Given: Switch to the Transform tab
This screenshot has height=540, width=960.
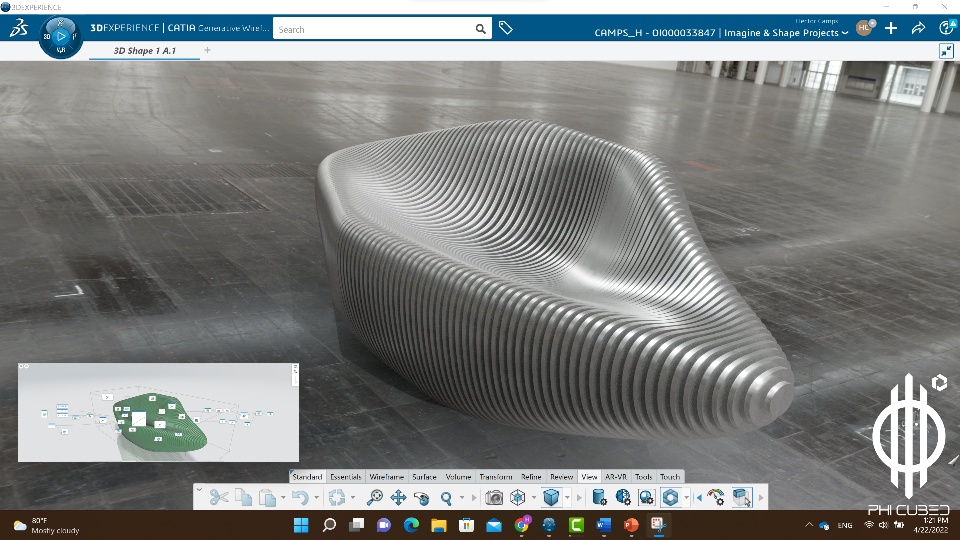Looking at the screenshot, I should click(496, 476).
